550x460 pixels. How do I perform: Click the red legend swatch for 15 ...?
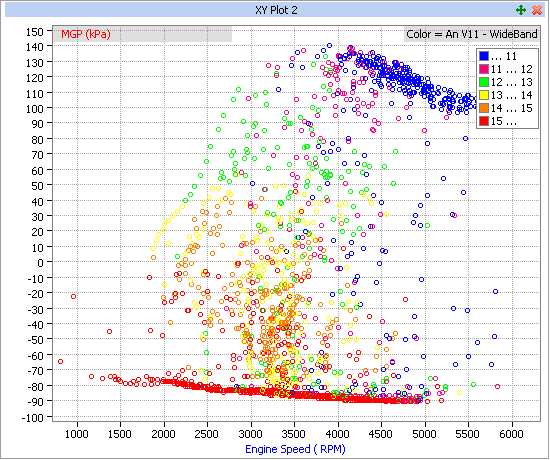point(484,121)
